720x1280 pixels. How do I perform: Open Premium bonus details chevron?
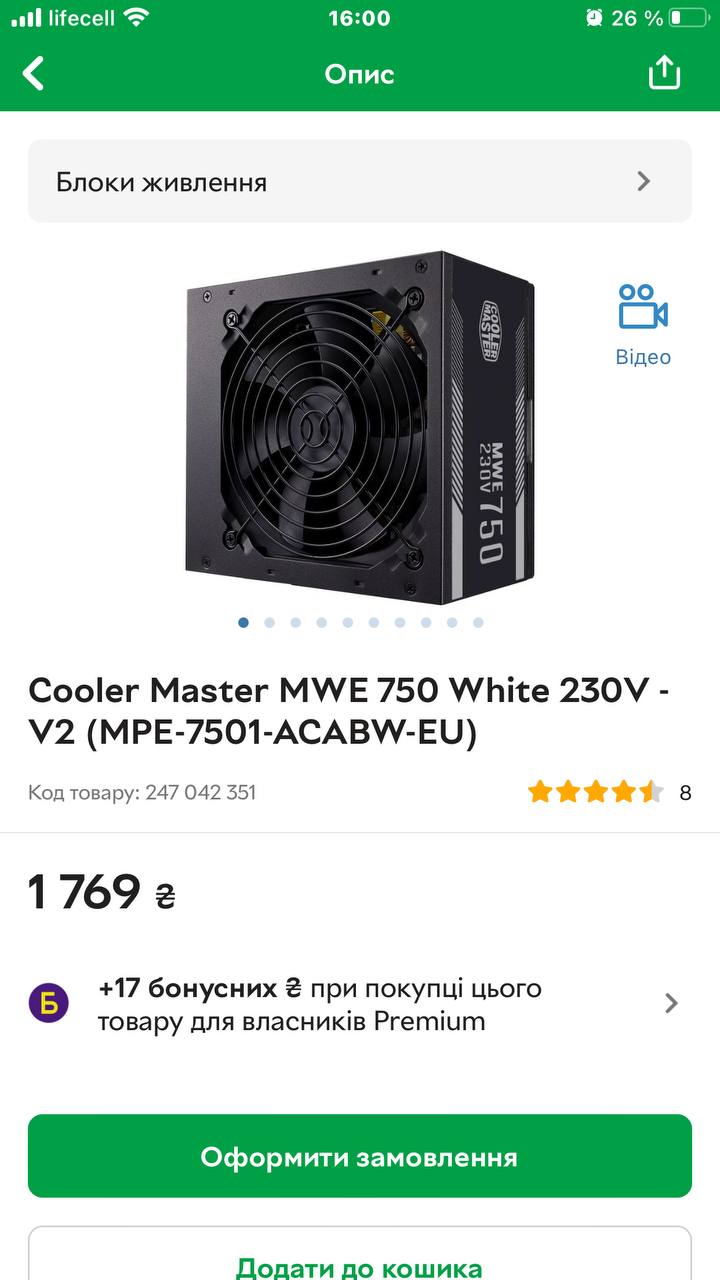tap(671, 1003)
